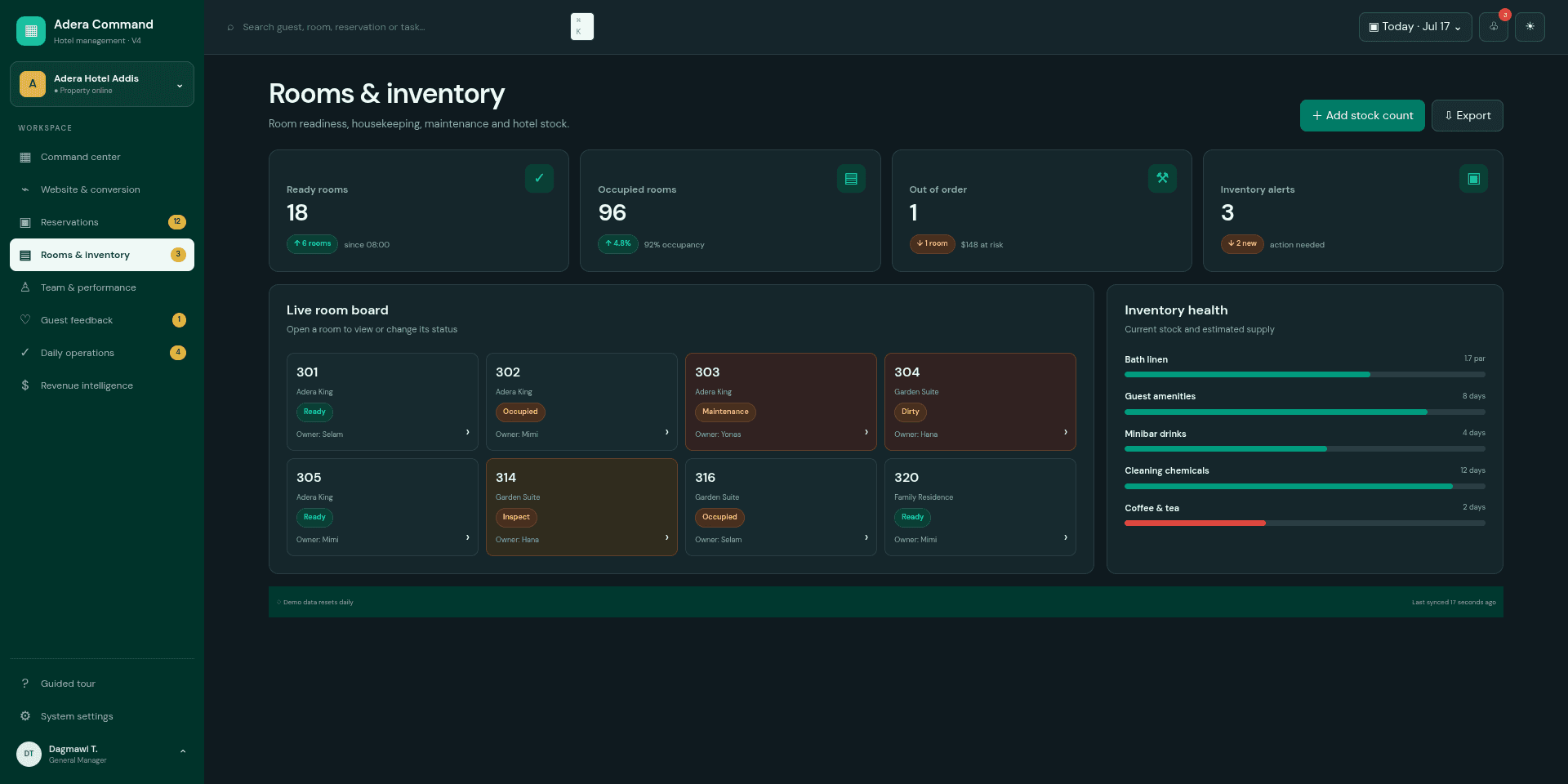Screen dimensions: 1568x784
Task: Click the Reservations sidebar icon
Action: tap(25, 222)
